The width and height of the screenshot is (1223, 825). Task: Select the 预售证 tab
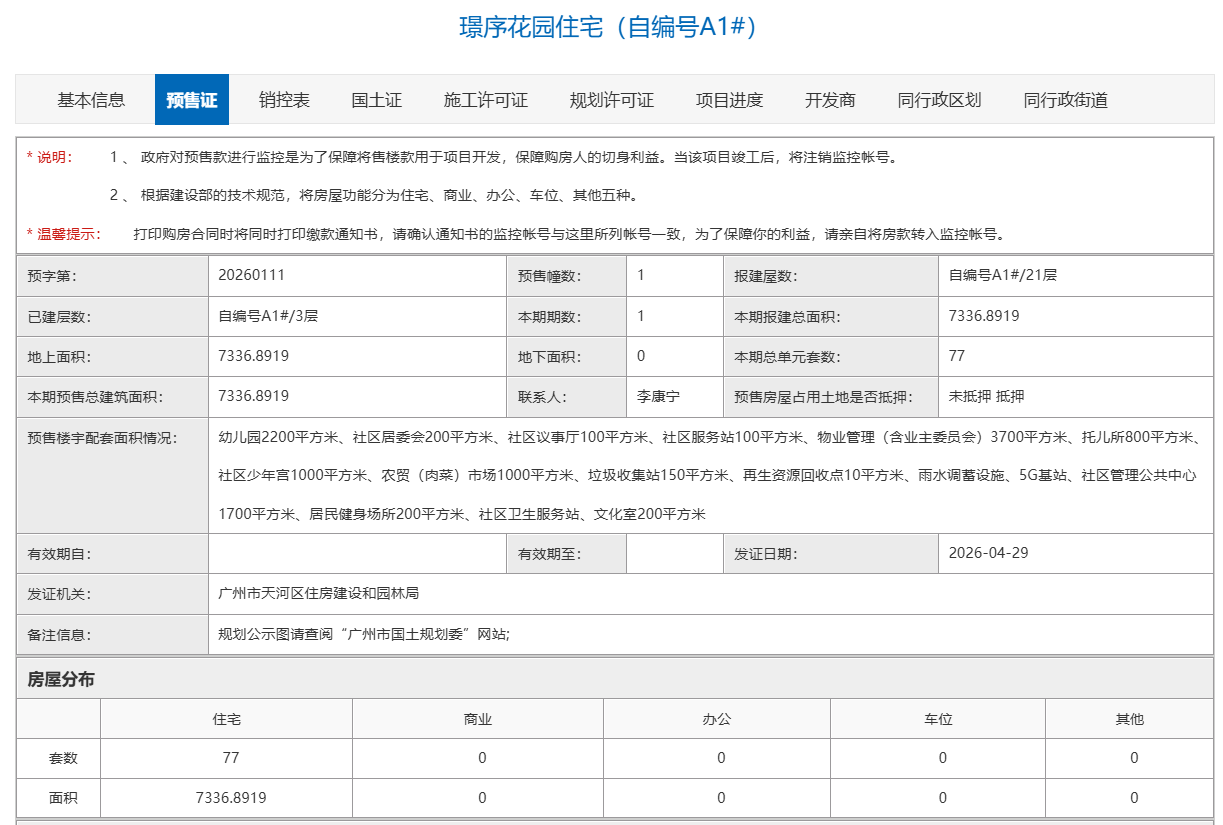click(x=192, y=100)
